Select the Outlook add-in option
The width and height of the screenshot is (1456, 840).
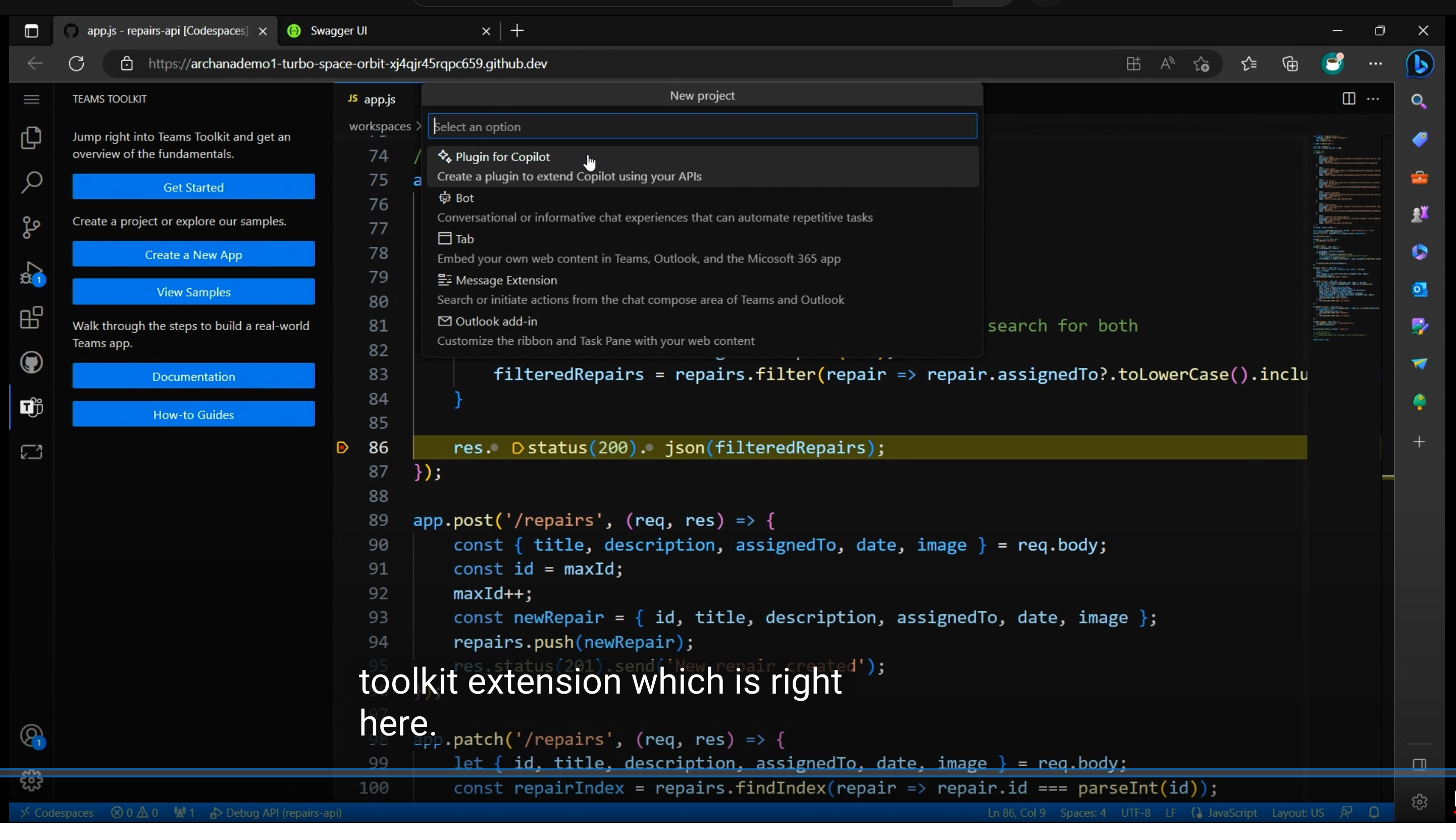coord(703,331)
